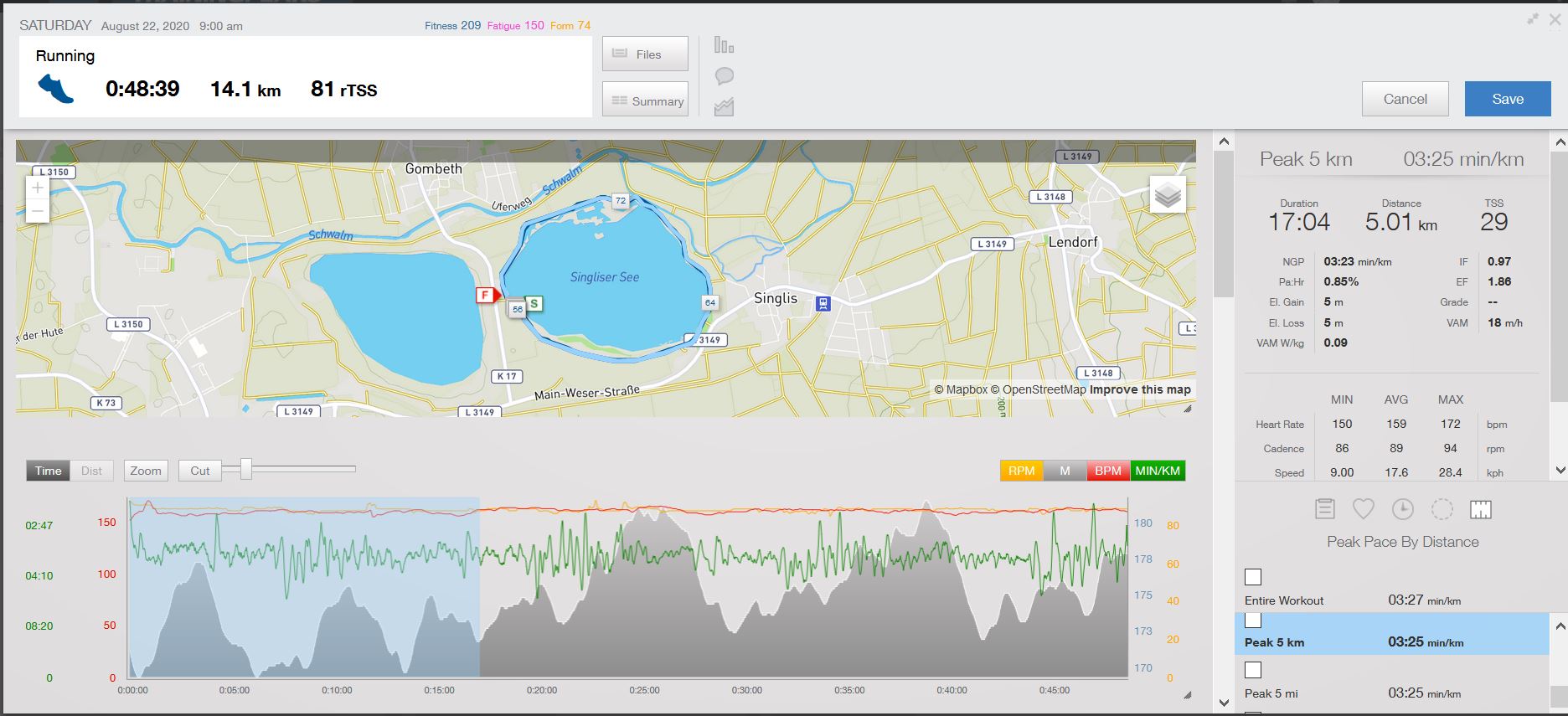Enable the Peak 5 mi checkbox

coord(1253,670)
